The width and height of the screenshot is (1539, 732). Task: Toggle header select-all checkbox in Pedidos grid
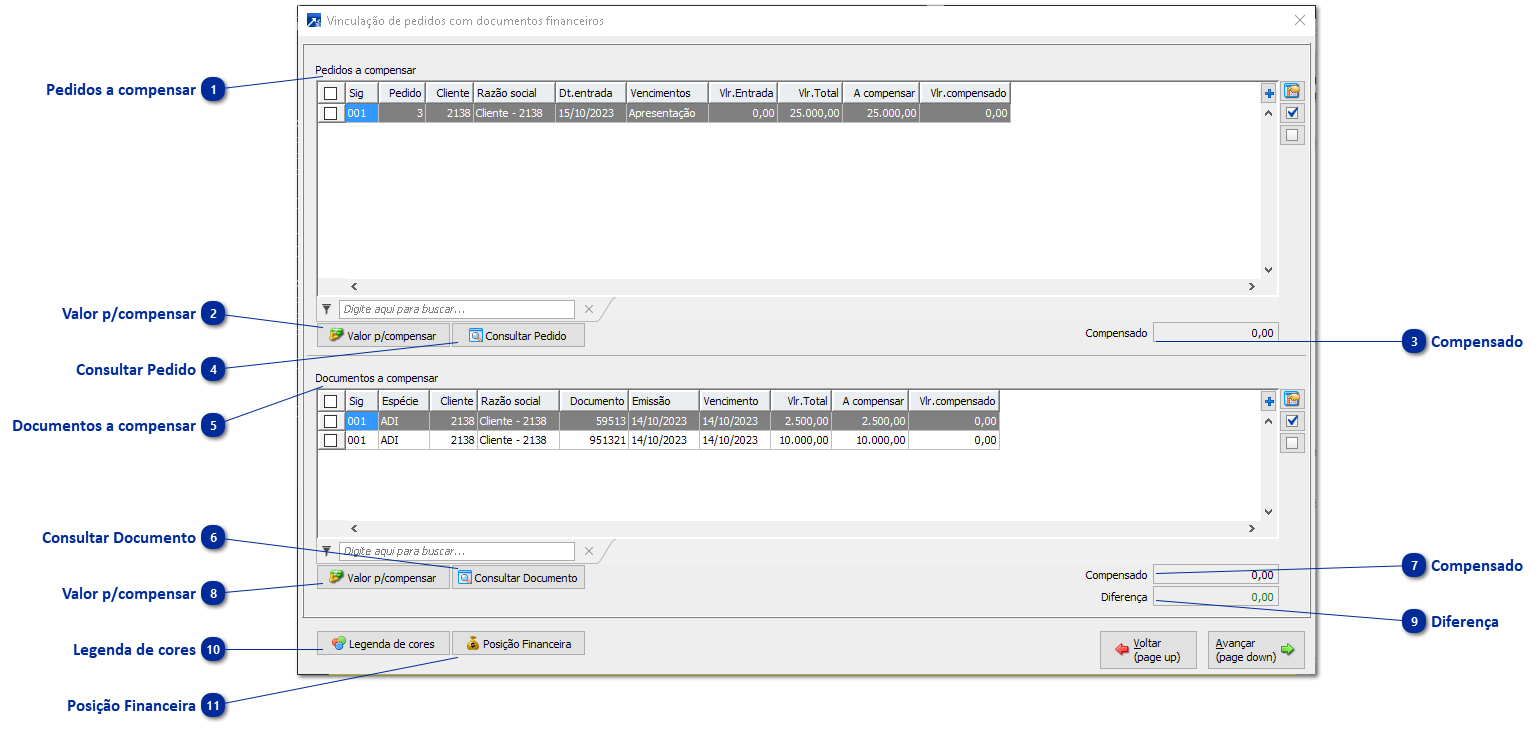[331, 93]
